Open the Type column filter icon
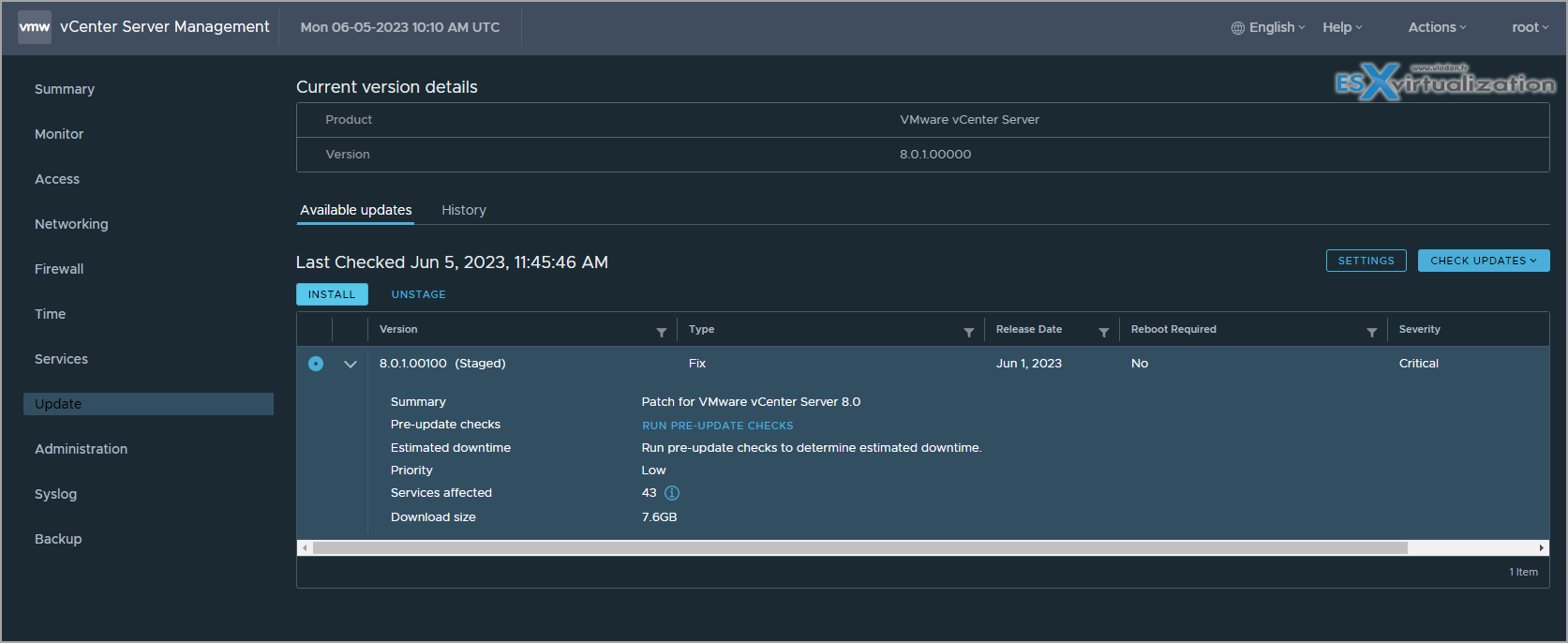 (x=969, y=332)
